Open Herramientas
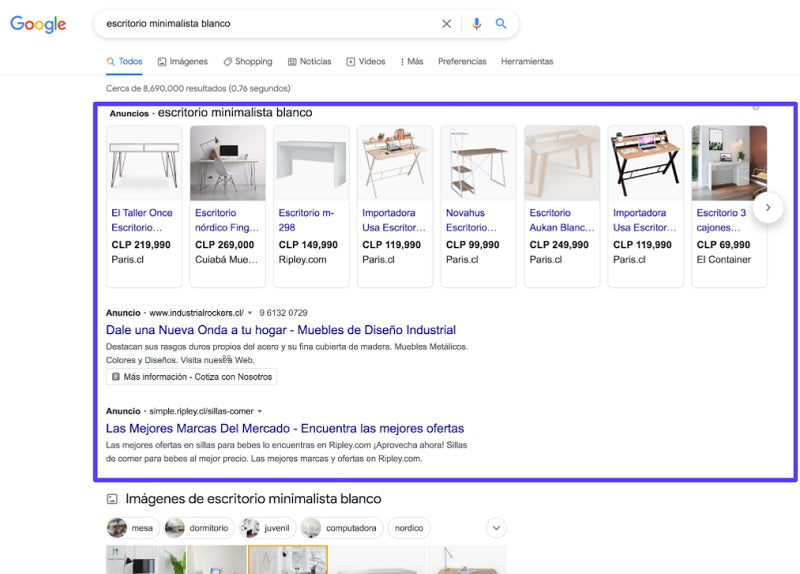 click(527, 61)
